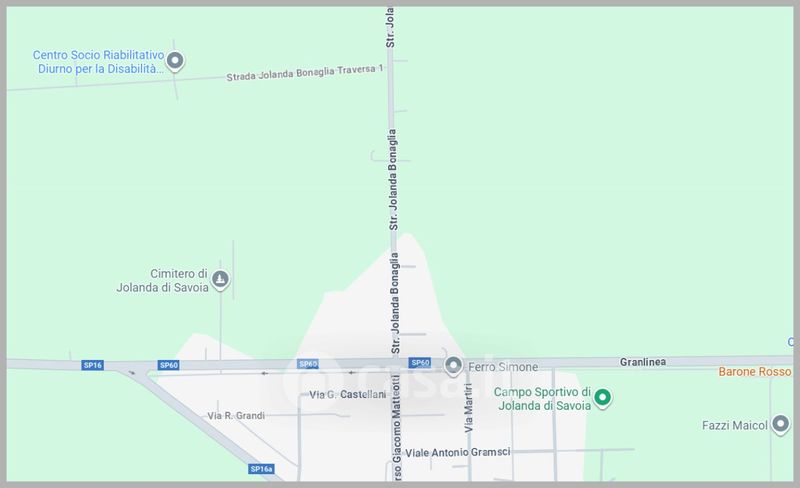The image size is (800, 488).
Task: Click the Fazzi Maicol map pin
Action: point(780,424)
